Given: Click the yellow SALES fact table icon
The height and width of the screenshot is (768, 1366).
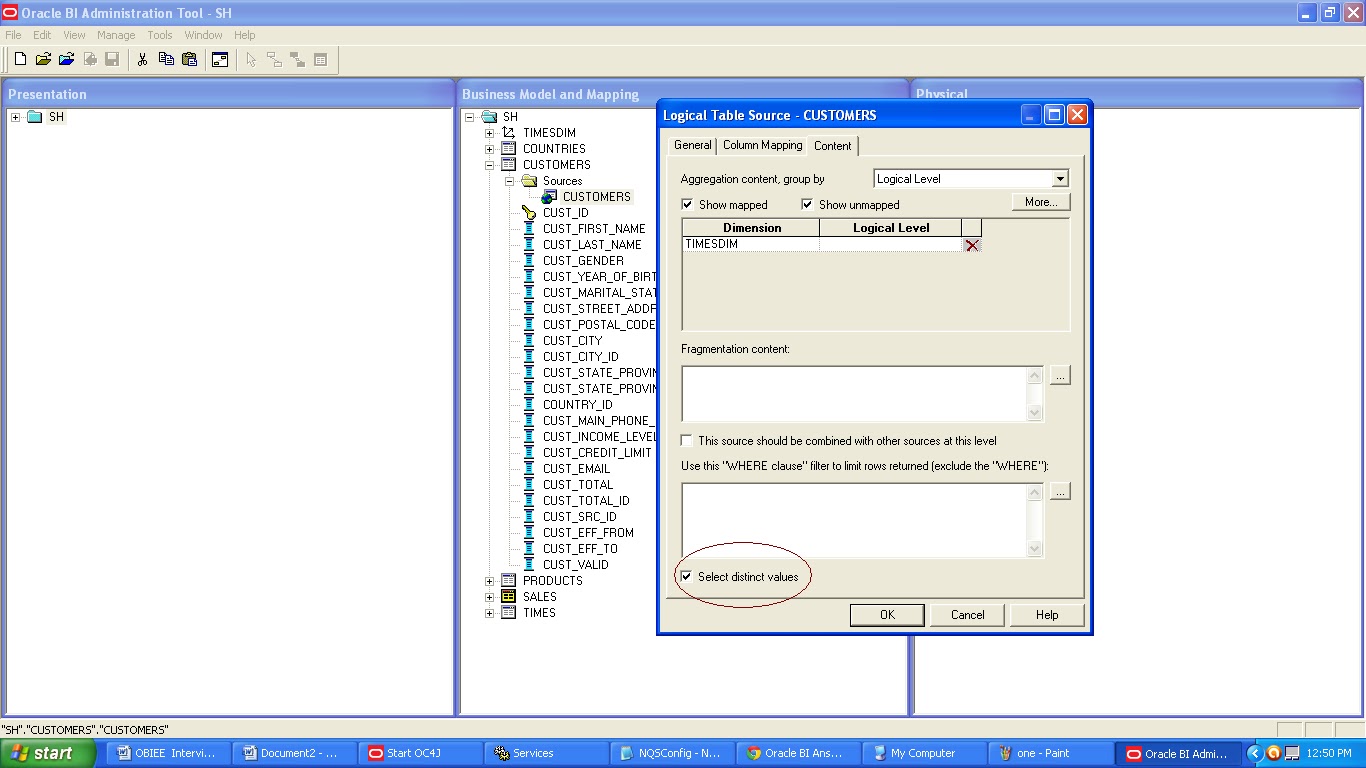Looking at the screenshot, I should click(509, 597).
